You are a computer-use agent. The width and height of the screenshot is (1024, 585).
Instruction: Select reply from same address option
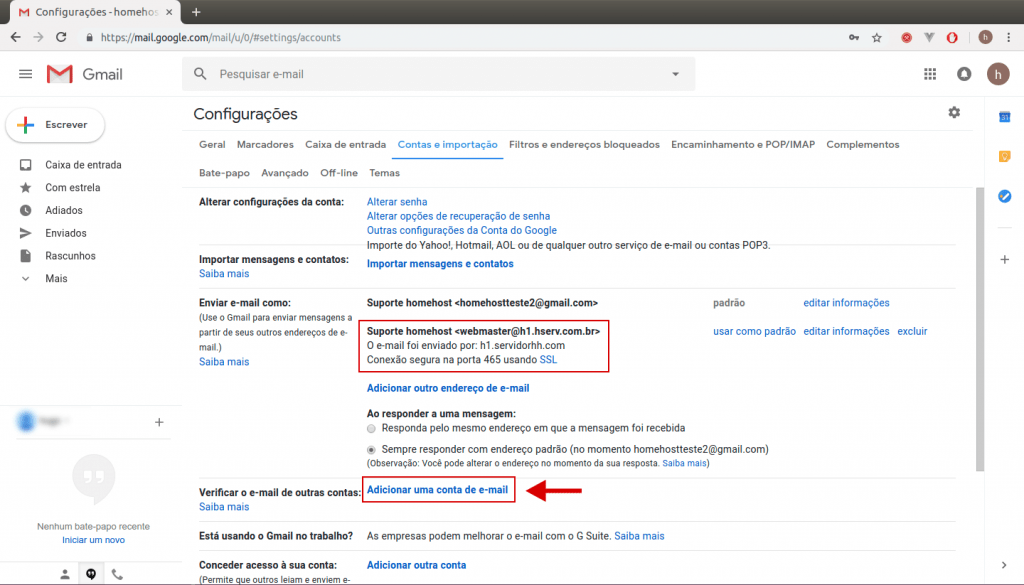371,428
